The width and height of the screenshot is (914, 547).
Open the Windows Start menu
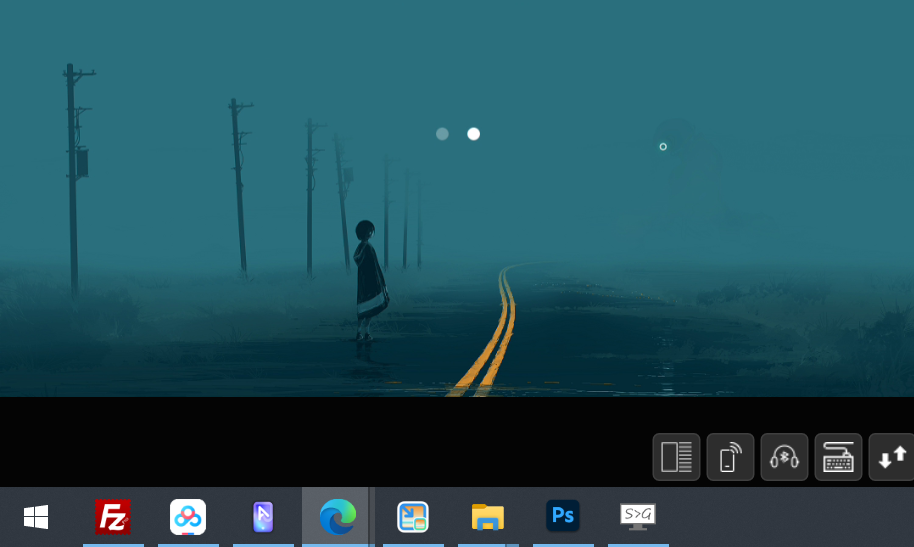(36, 517)
